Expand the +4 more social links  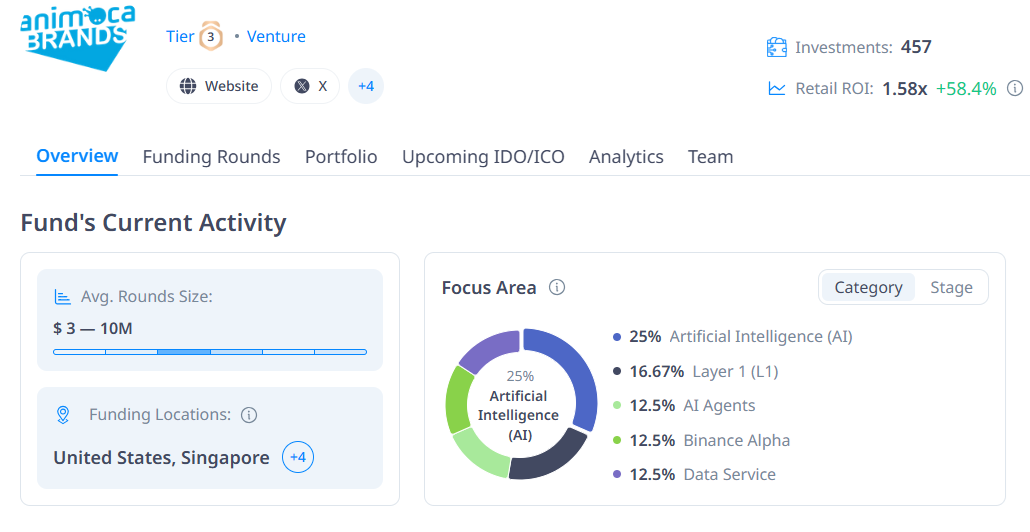[x=366, y=86]
